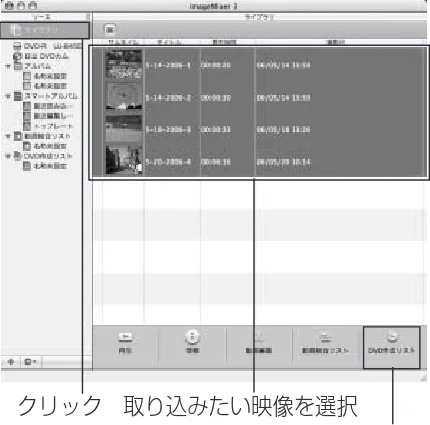Open the action gear dropdown below sources

[31, 362]
